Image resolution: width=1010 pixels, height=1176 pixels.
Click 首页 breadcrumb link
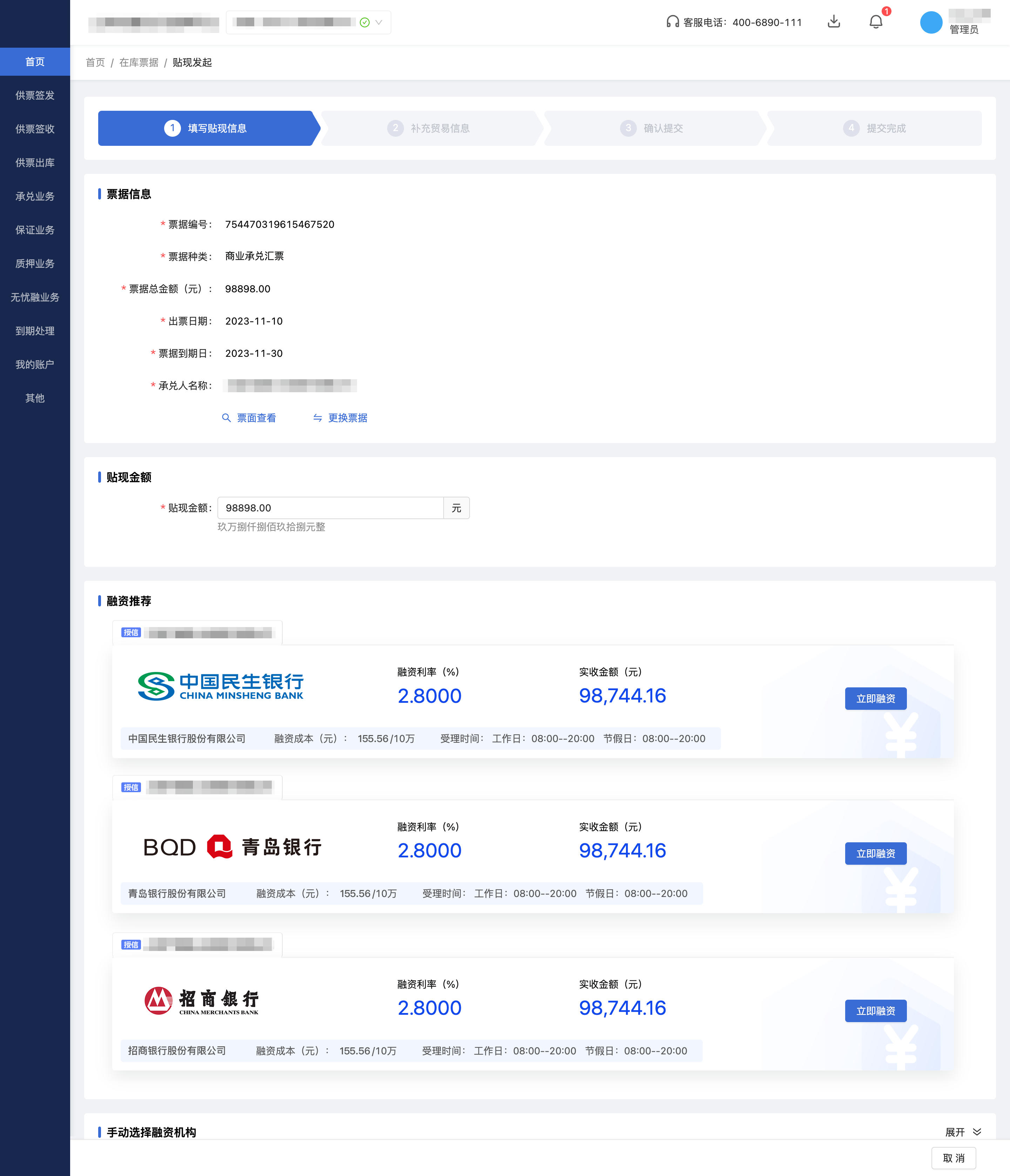point(95,62)
